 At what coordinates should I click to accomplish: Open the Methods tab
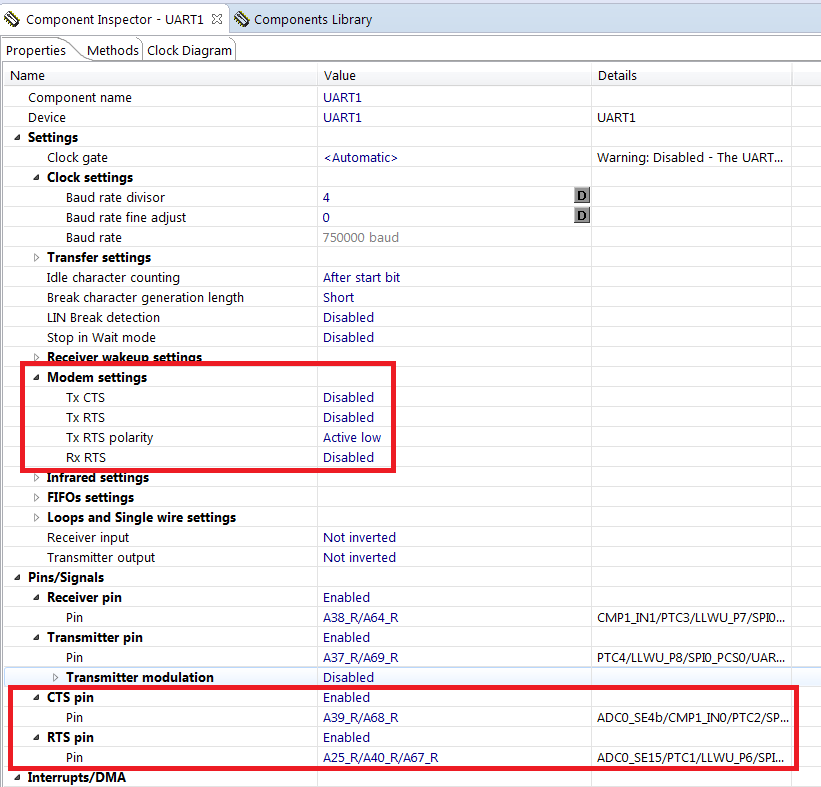(113, 50)
